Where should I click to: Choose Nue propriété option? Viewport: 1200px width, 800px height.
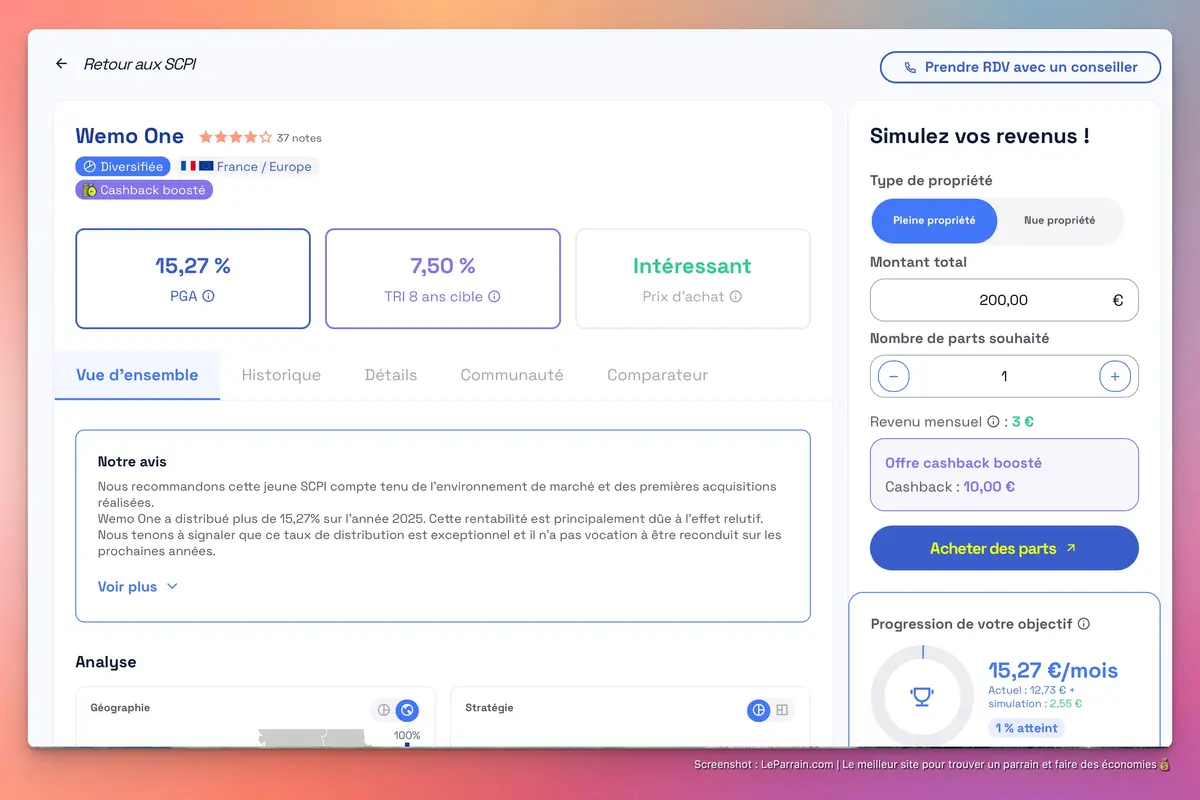pos(1059,220)
